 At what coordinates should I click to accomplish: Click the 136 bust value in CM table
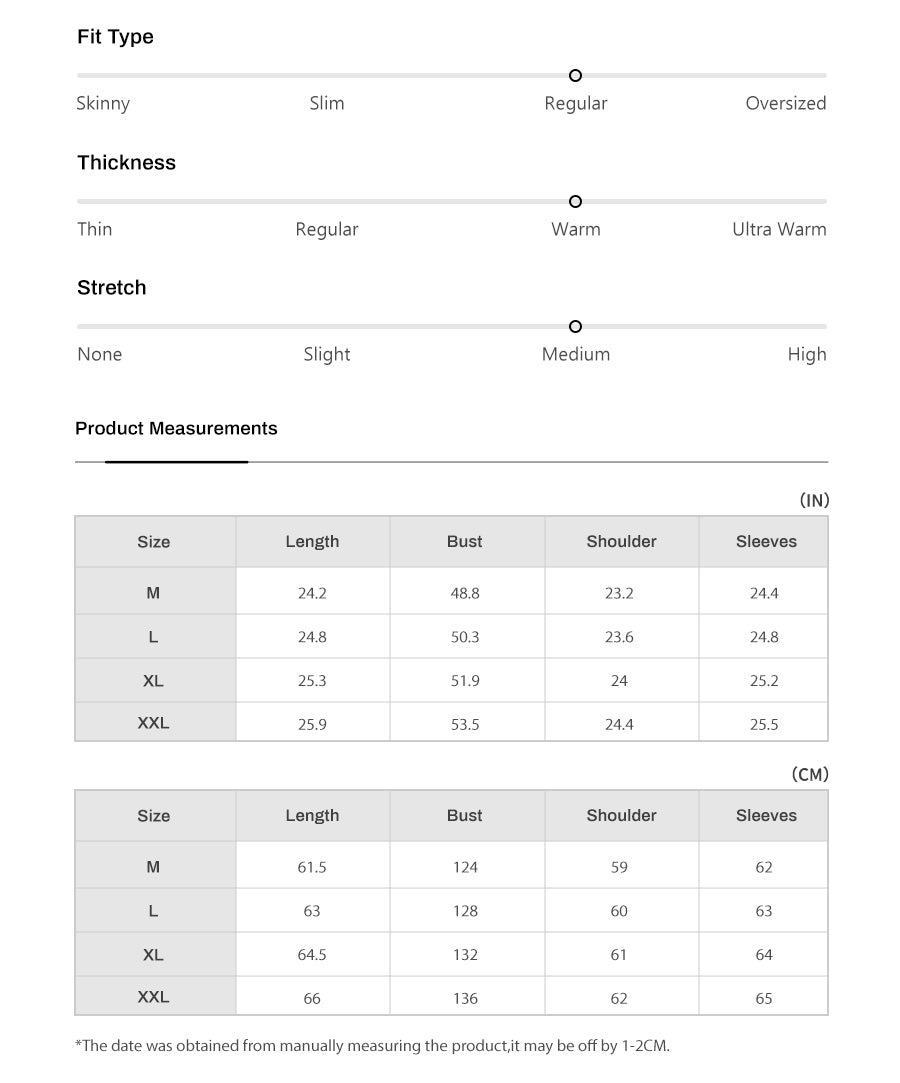[465, 998]
